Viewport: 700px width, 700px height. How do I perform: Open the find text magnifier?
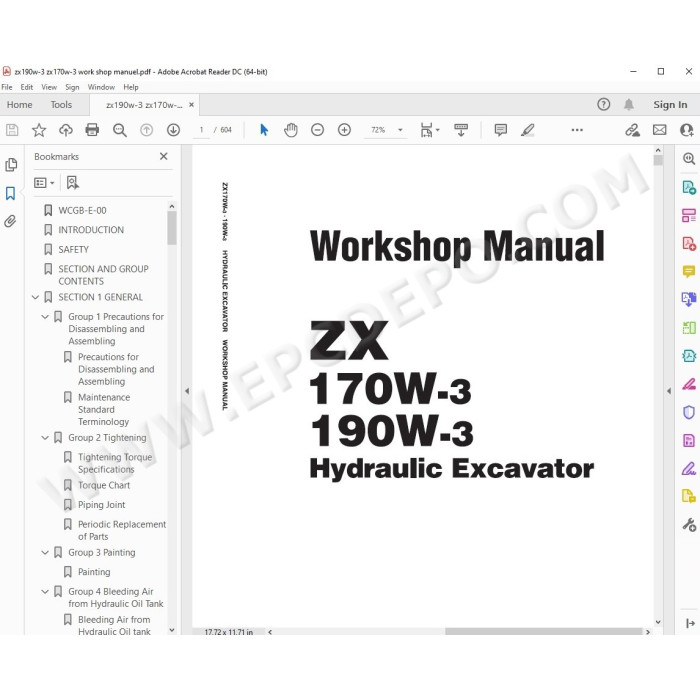pyautogui.click(x=120, y=130)
